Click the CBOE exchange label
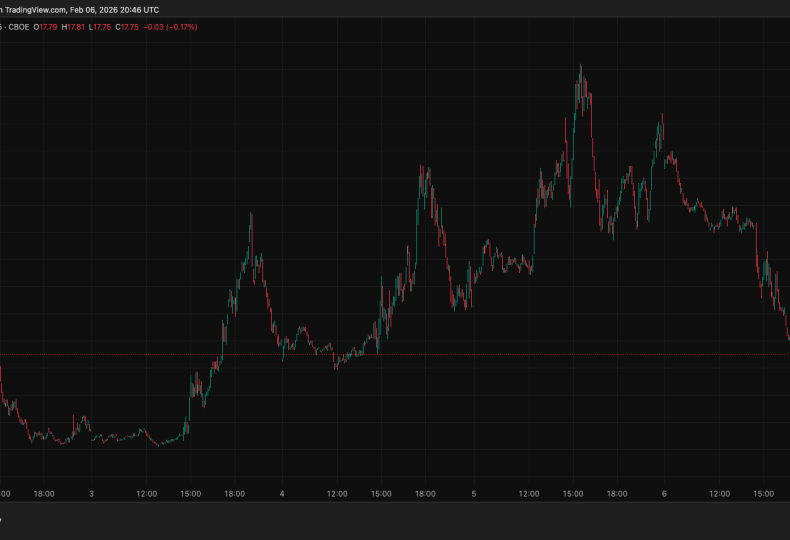 click(18, 26)
